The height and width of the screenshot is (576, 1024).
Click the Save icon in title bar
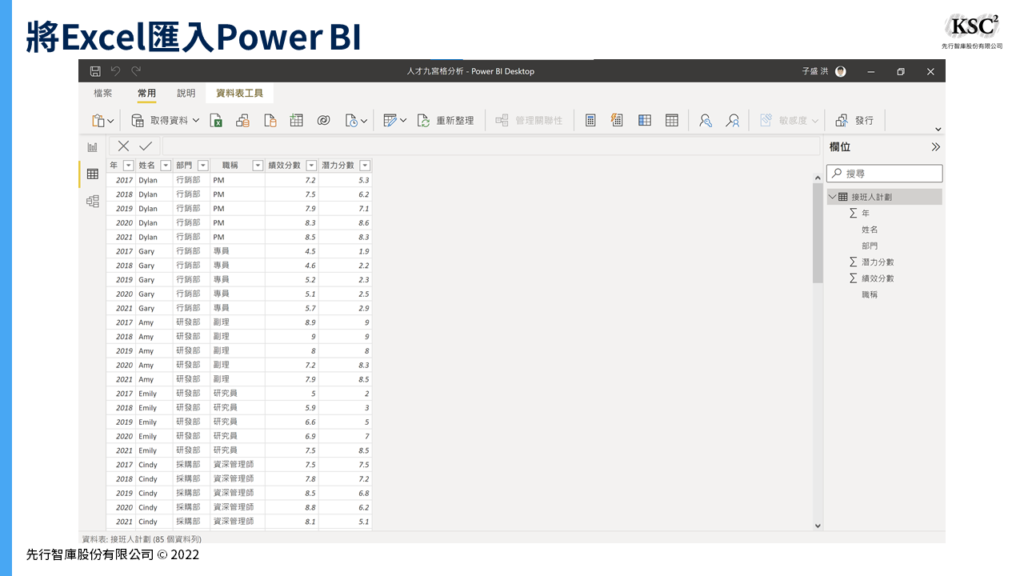[x=95, y=71]
